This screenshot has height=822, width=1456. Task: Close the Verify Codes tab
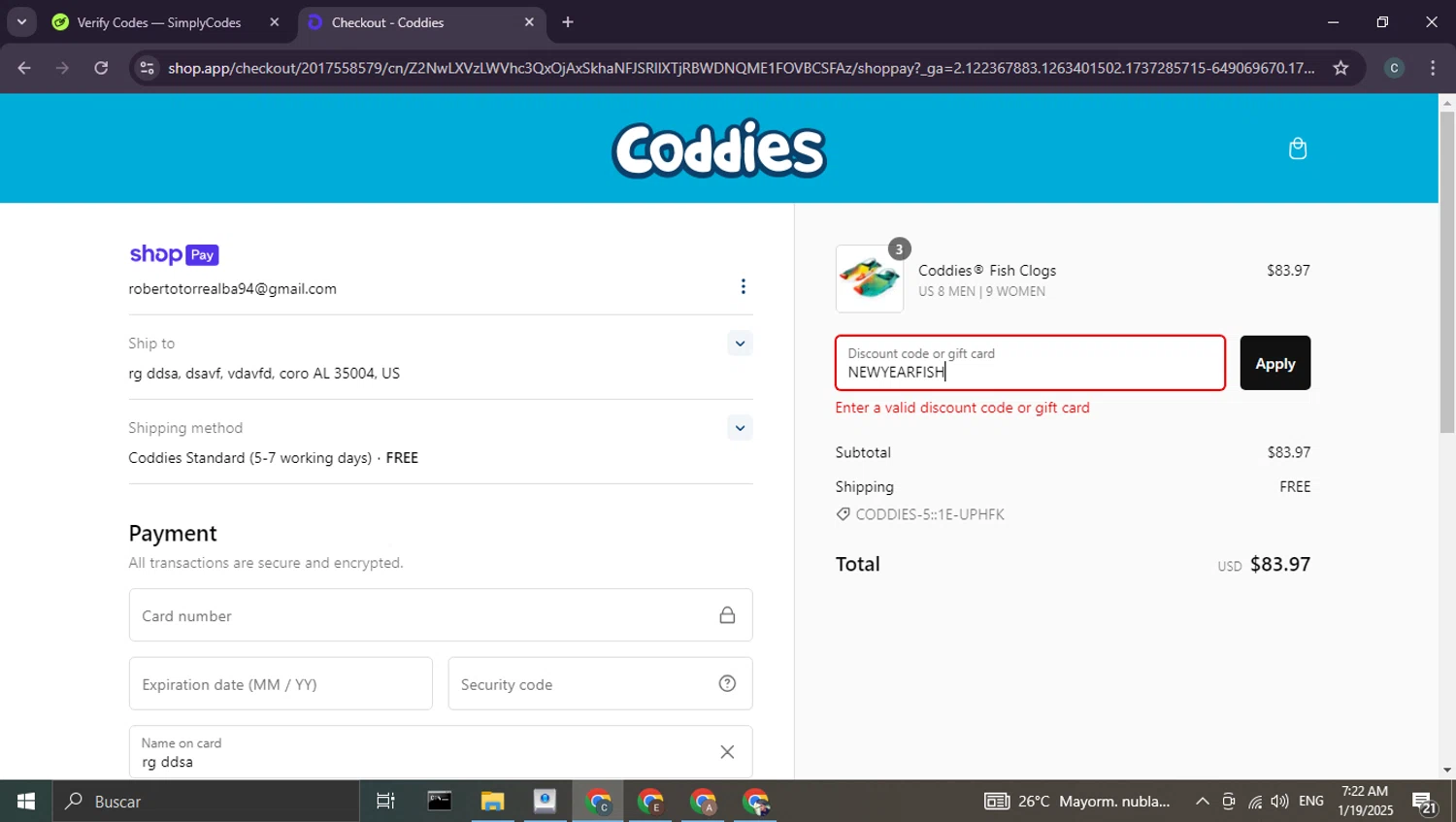275,22
